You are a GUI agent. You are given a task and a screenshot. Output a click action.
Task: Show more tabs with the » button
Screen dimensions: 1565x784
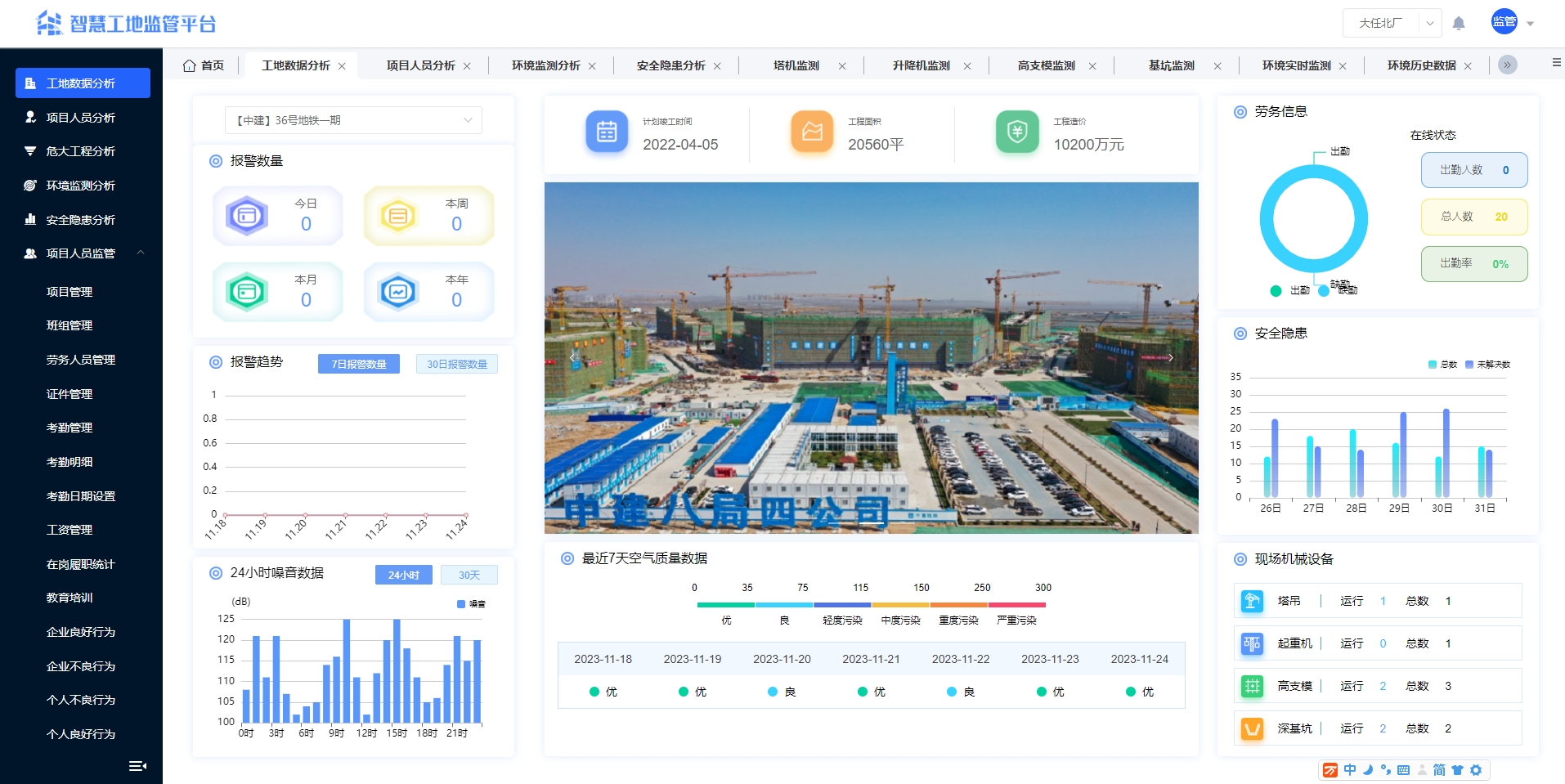[x=1508, y=65]
